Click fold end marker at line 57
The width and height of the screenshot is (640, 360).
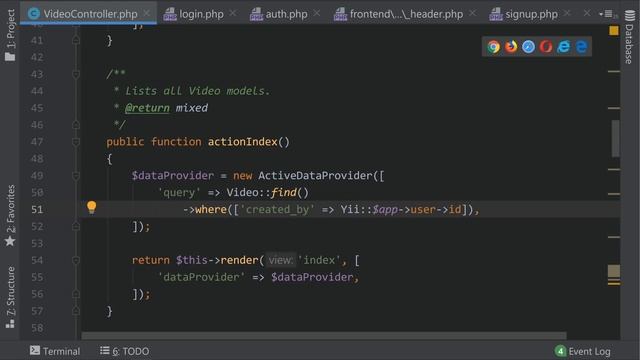coord(76,311)
